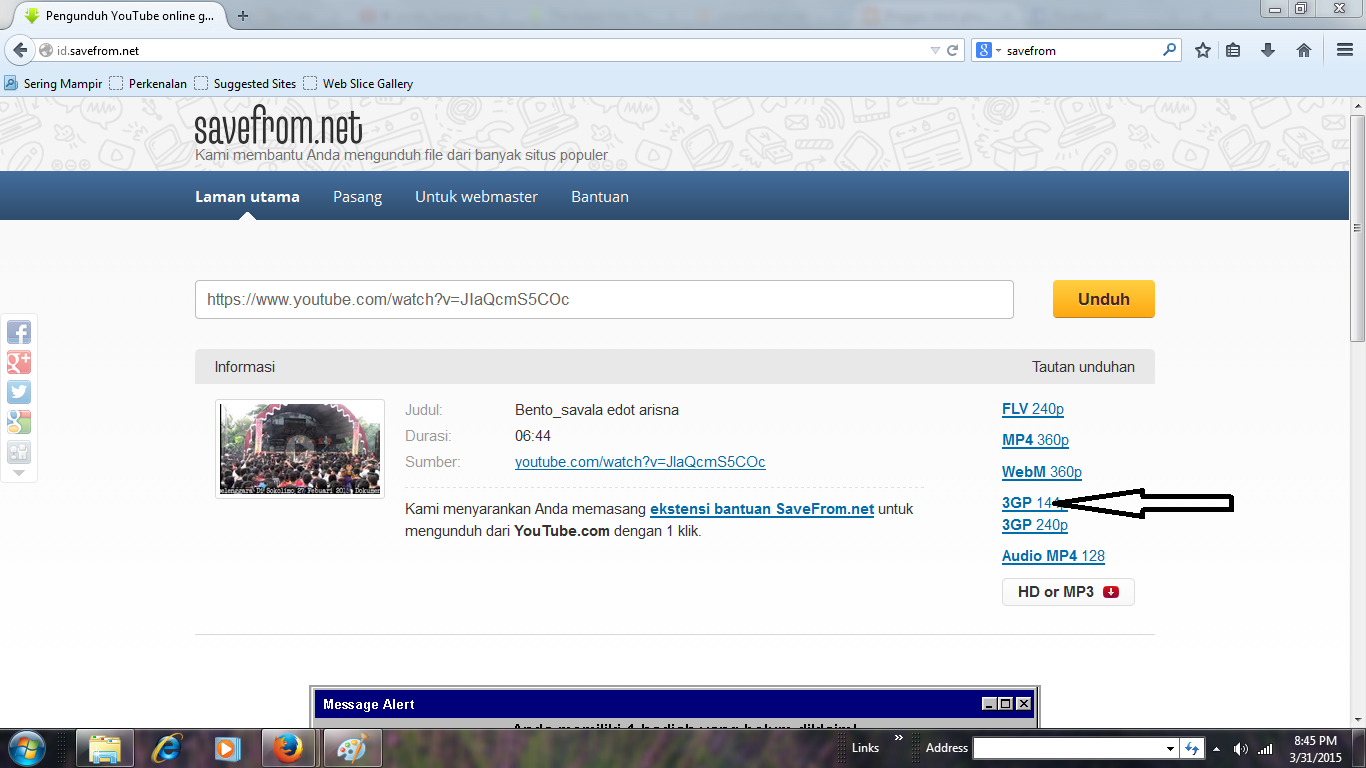Download the WebM 360p link

(x=1042, y=472)
